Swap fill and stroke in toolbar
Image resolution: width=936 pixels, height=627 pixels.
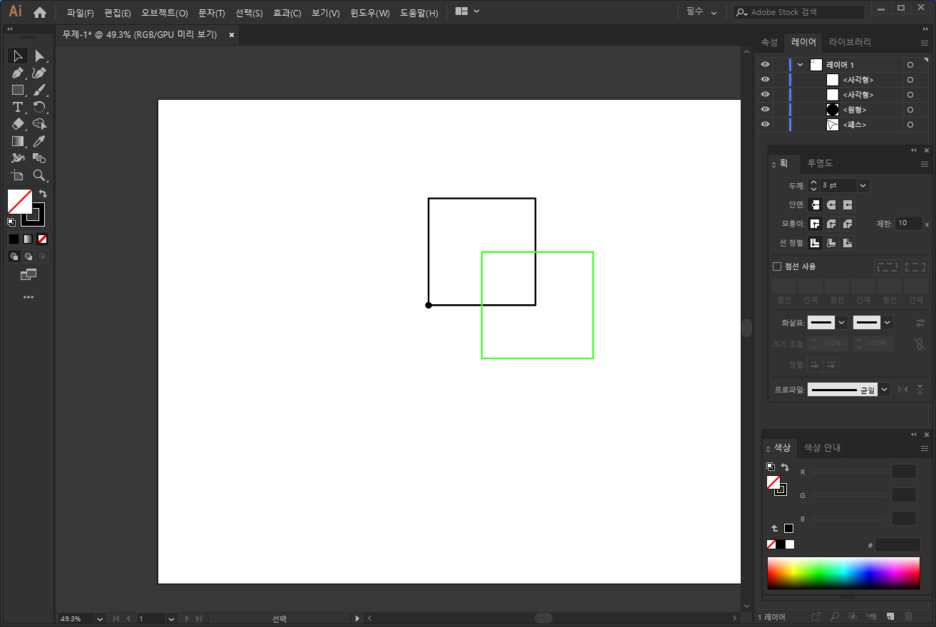coord(43,194)
